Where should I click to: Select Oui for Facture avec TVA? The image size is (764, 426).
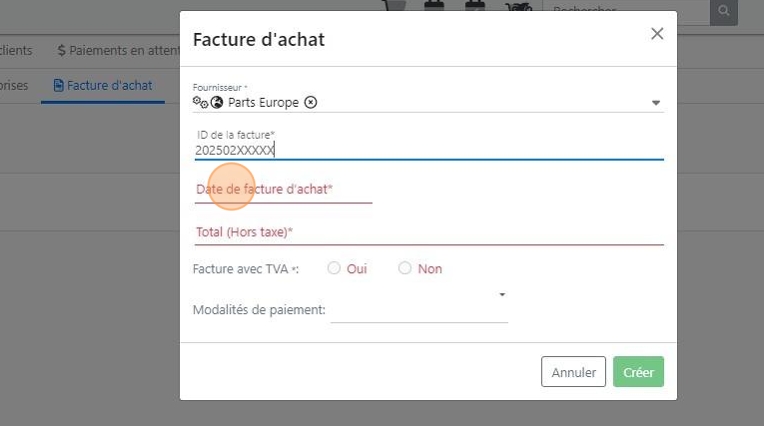tap(334, 268)
